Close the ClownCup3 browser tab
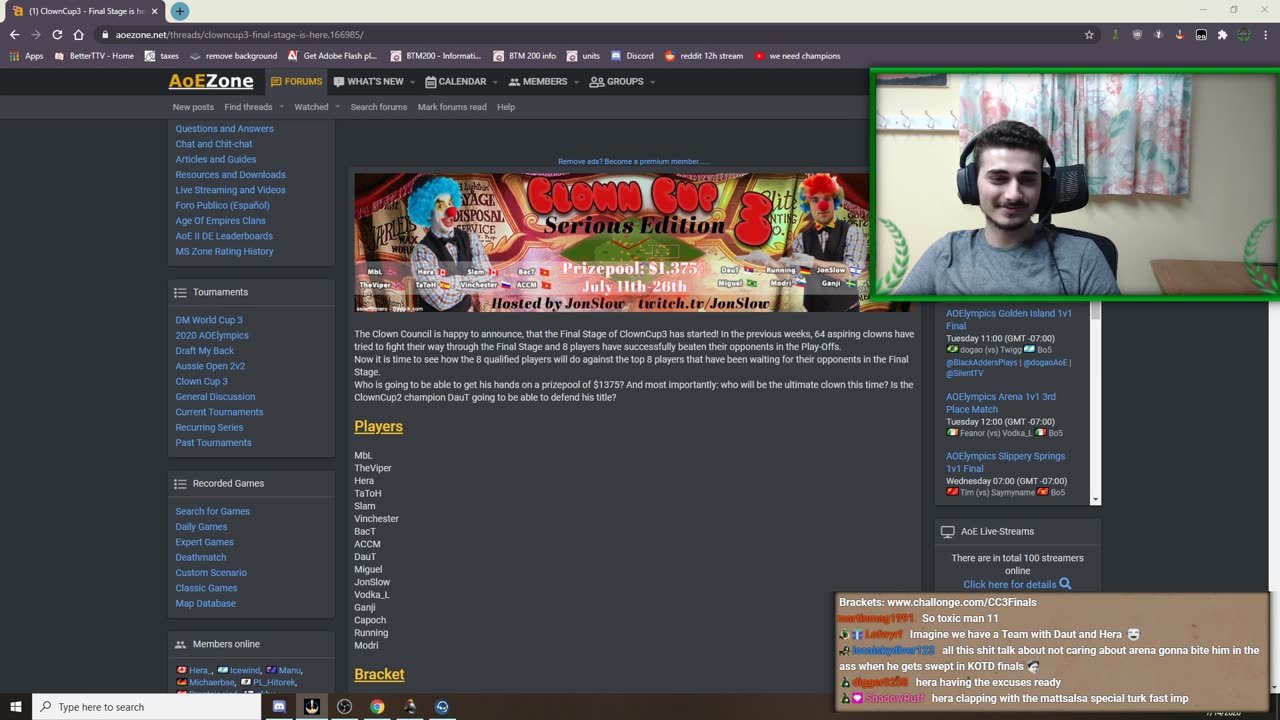 [x=155, y=11]
